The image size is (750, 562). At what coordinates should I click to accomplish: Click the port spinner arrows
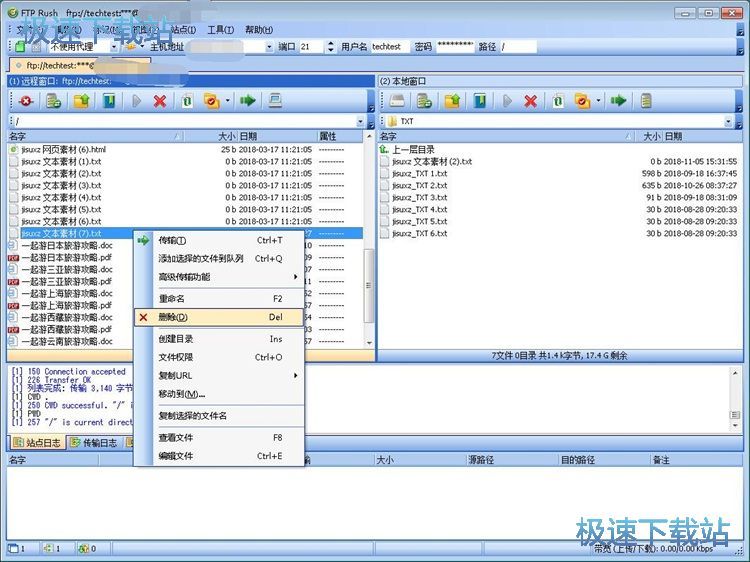coord(330,47)
